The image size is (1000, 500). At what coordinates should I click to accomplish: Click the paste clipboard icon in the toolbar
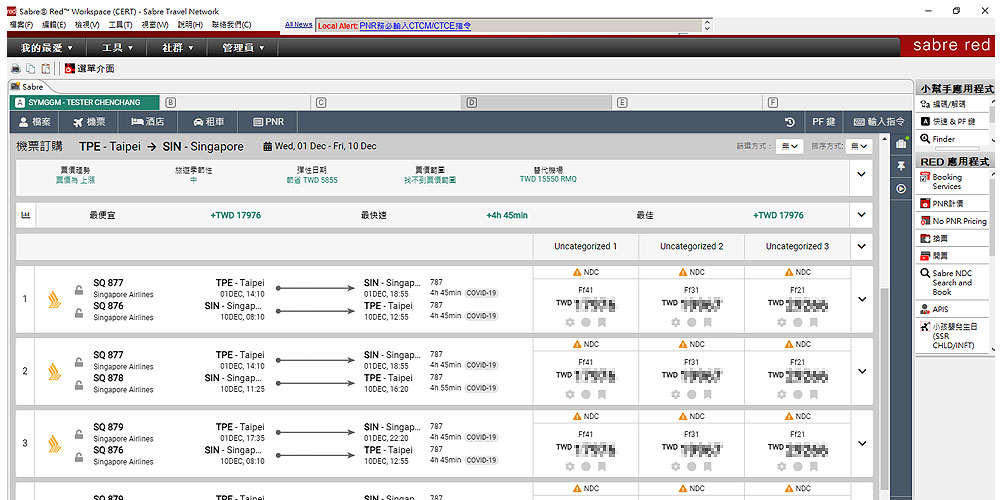[45, 69]
